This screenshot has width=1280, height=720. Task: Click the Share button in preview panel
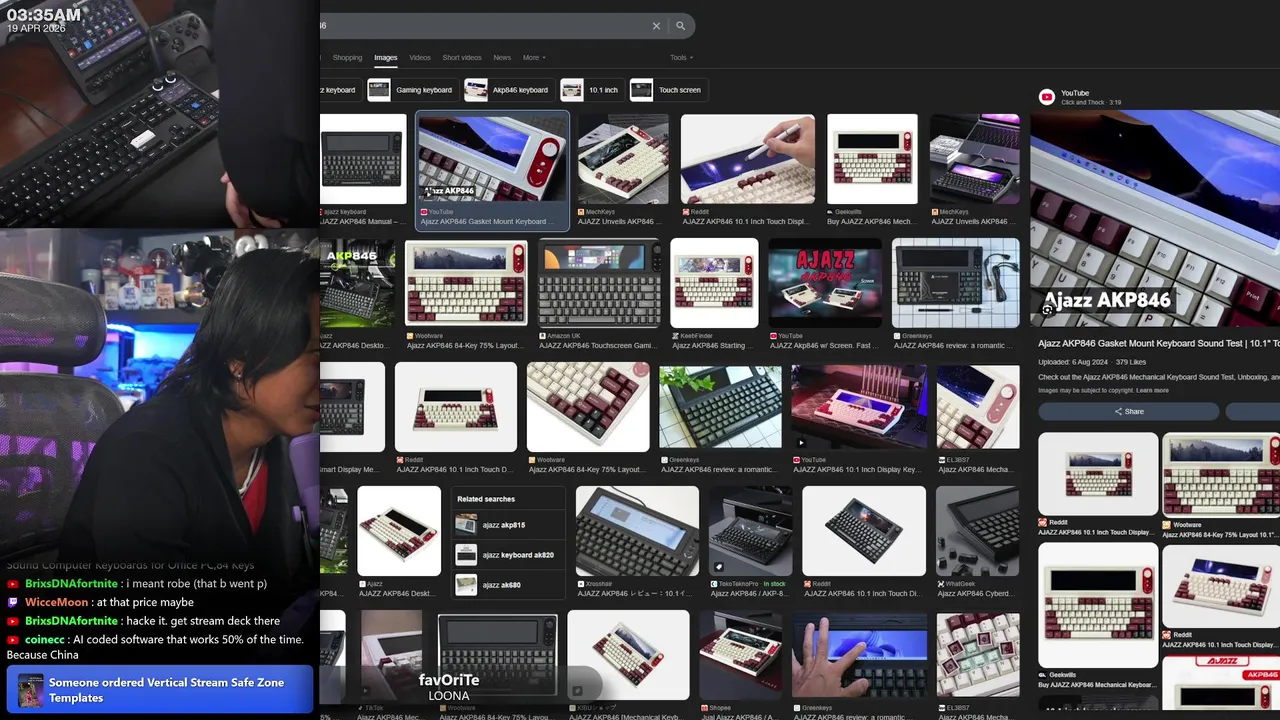click(x=1129, y=411)
